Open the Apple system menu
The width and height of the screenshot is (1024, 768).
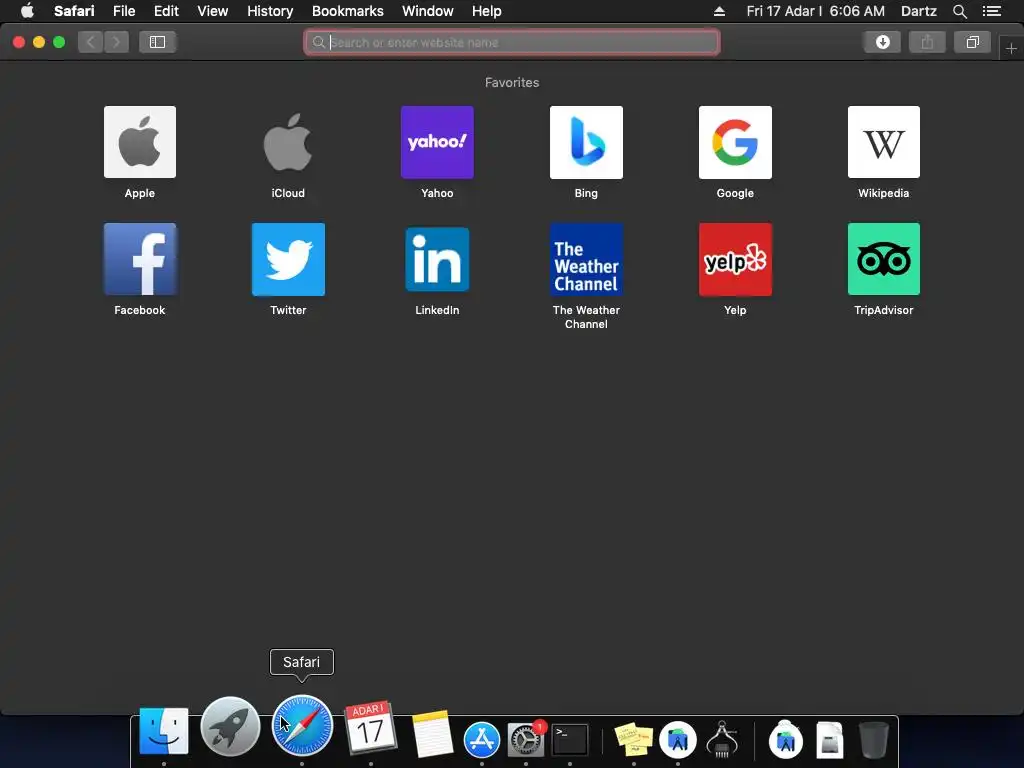coord(27,11)
